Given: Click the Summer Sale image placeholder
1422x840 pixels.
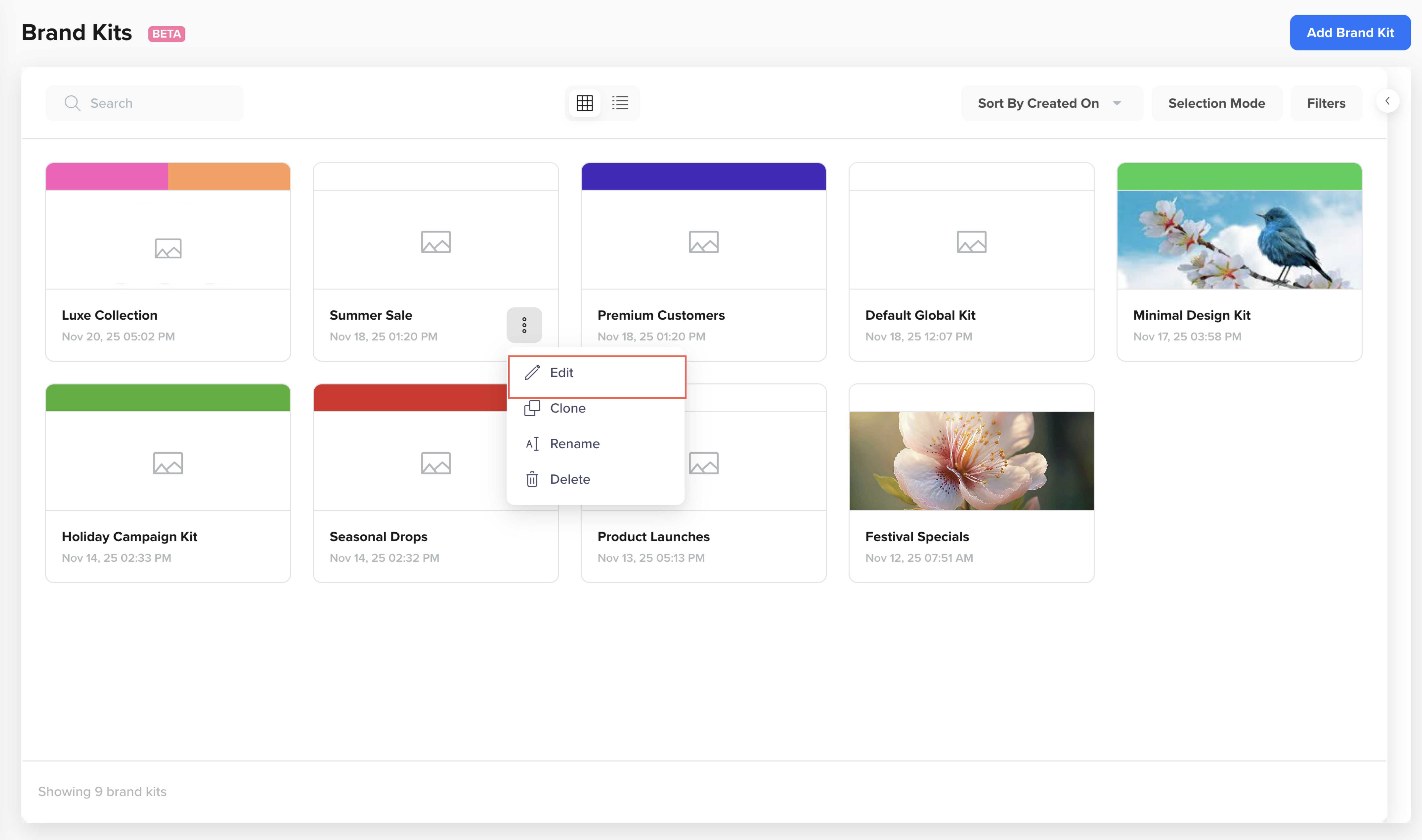Looking at the screenshot, I should 436,242.
